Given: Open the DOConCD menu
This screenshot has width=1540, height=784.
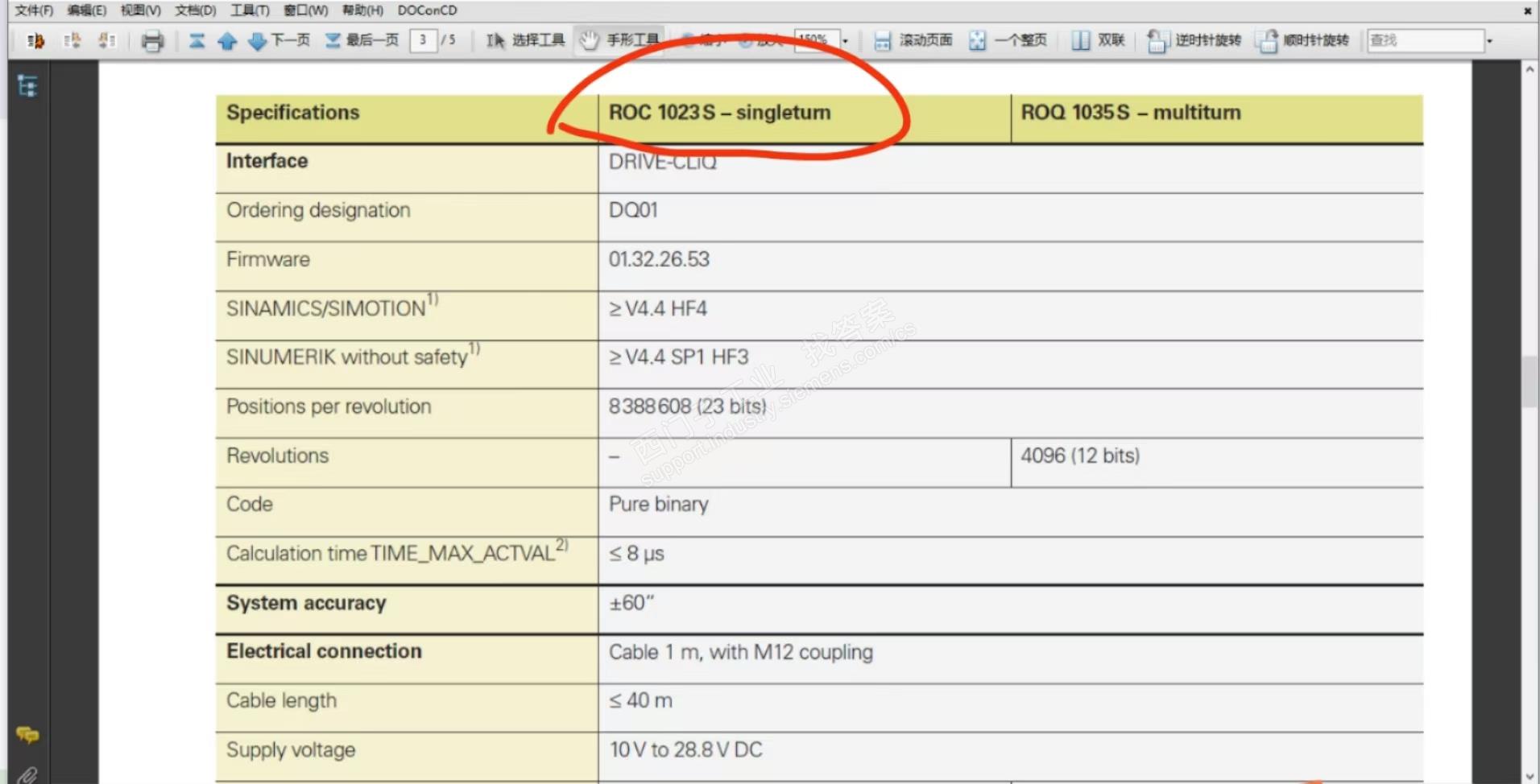Looking at the screenshot, I should coord(427,10).
